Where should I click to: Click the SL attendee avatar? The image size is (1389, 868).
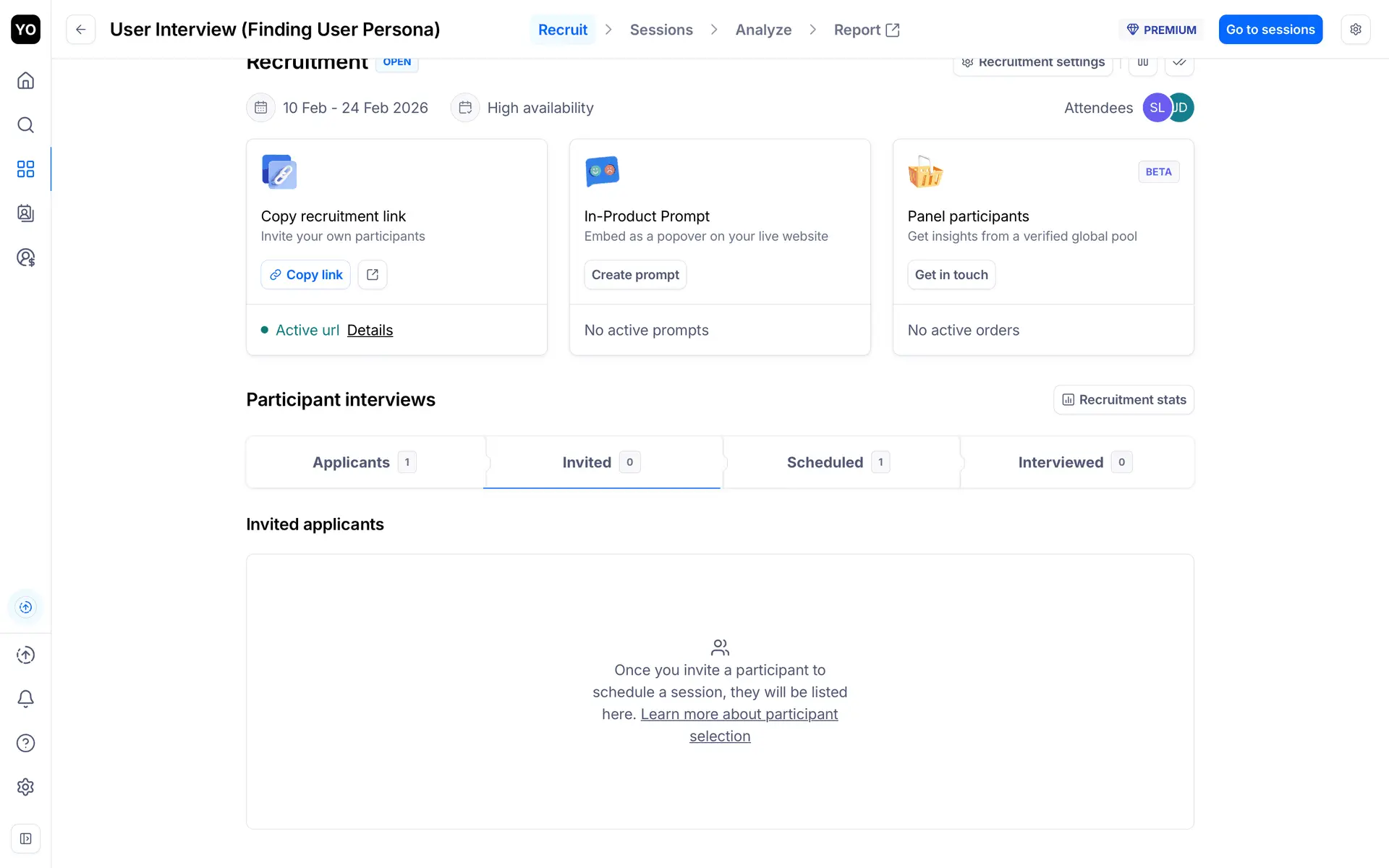[1155, 108]
